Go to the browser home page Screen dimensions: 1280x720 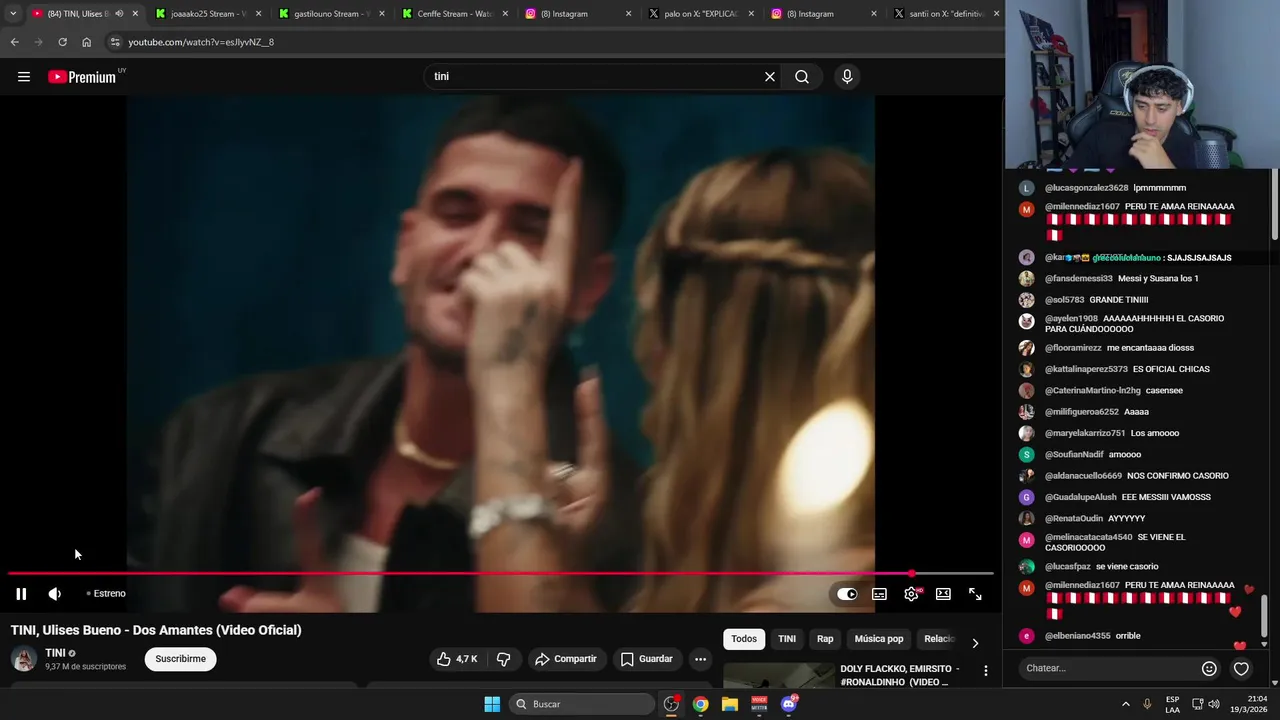[x=87, y=42]
